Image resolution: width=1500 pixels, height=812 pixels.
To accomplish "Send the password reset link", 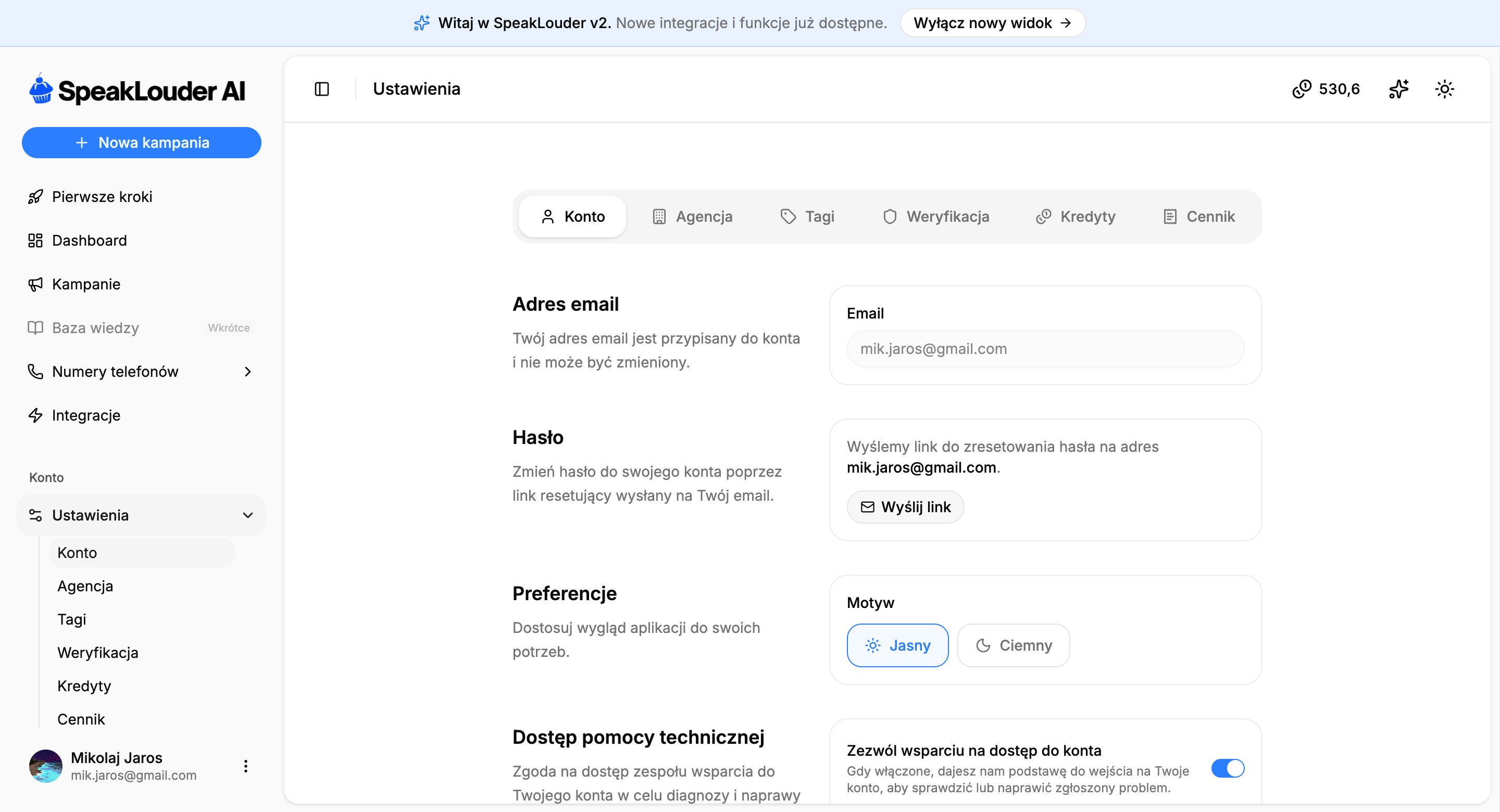I will coord(906,507).
